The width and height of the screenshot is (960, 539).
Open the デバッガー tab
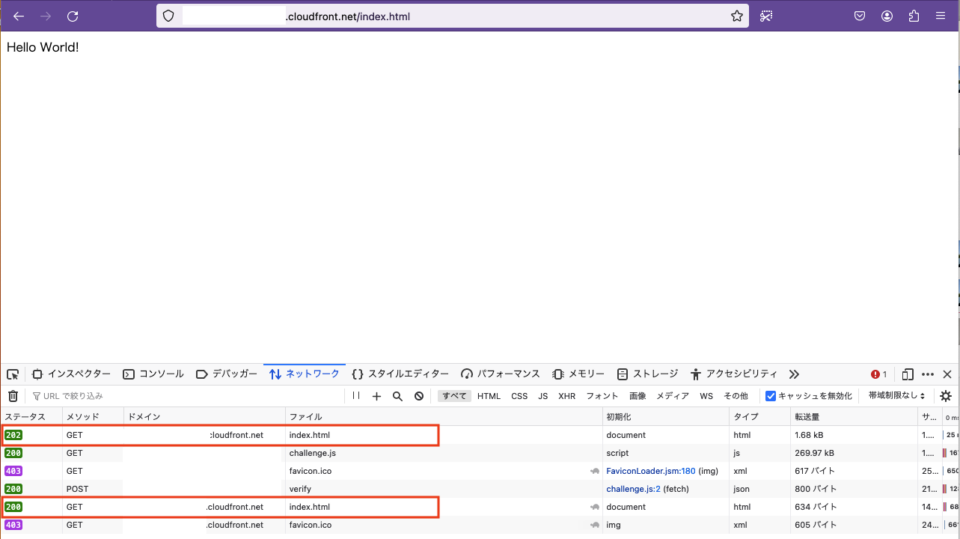click(227, 374)
